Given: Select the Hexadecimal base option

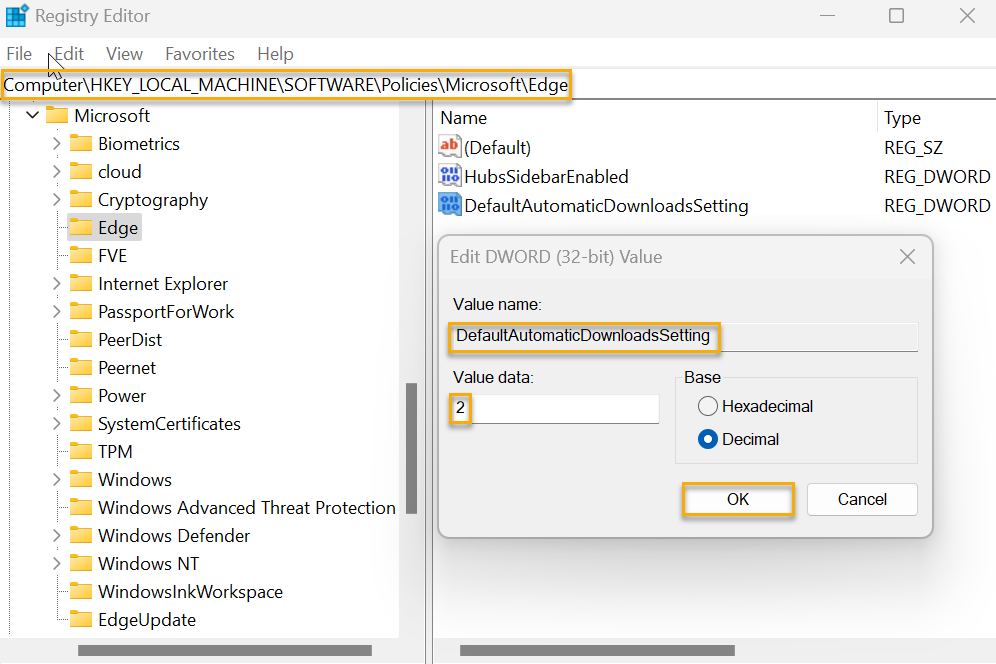Looking at the screenshot, I should click(x=708, y=406).
